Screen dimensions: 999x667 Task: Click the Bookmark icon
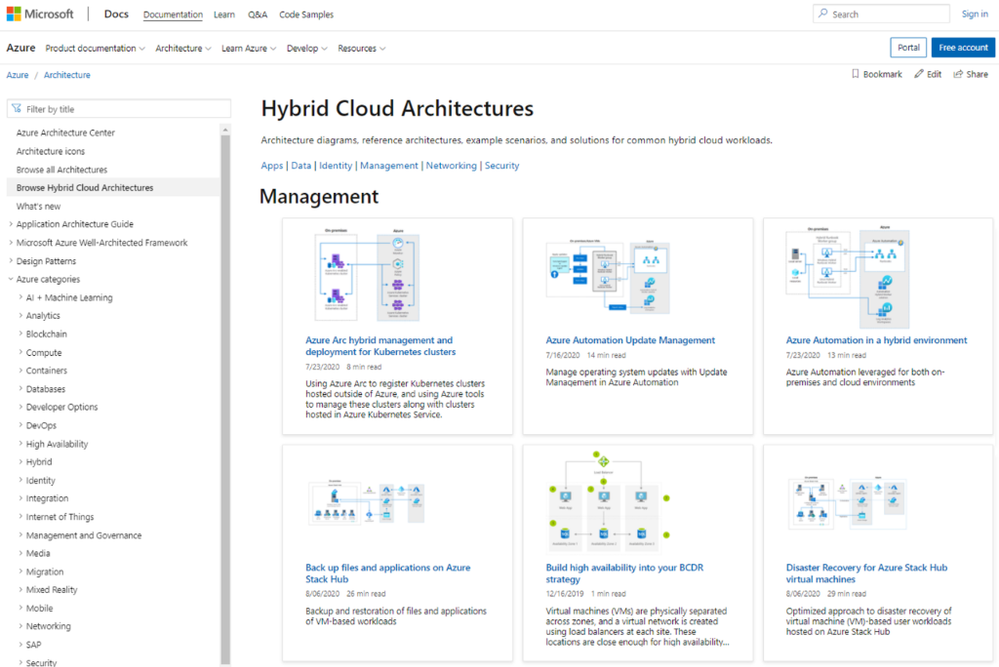point(855,74)
